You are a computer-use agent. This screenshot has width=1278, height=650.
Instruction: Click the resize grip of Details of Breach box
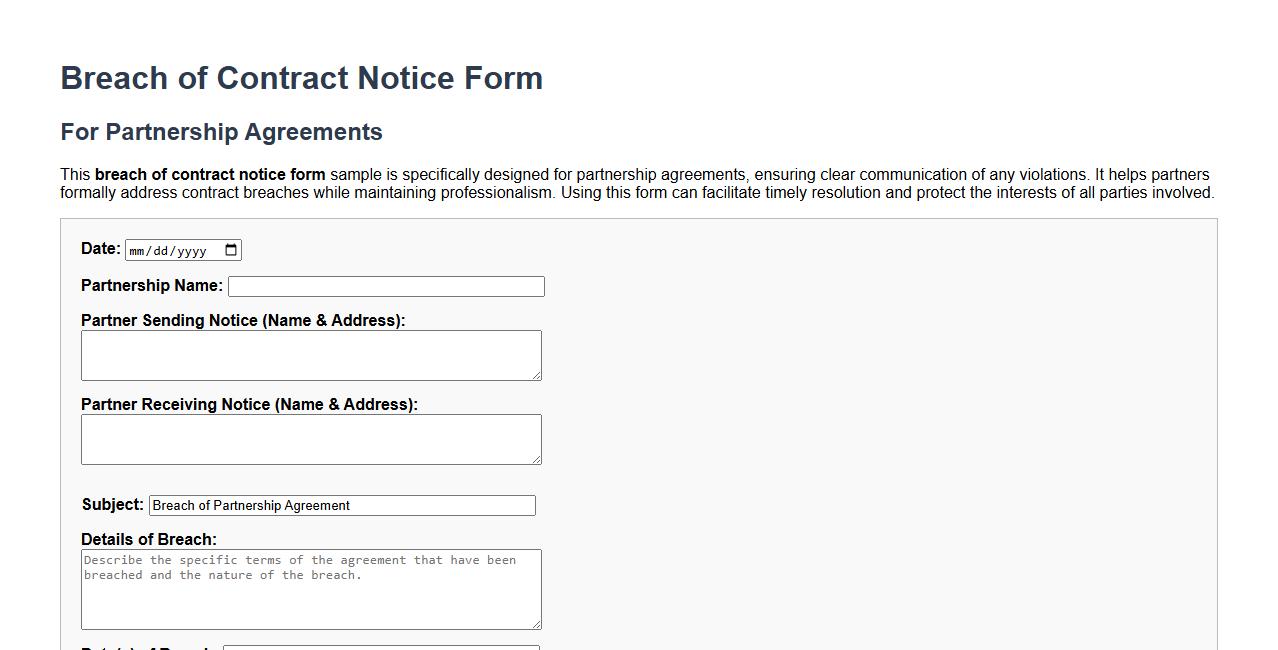pyautogui.click(x=537, y=623)
